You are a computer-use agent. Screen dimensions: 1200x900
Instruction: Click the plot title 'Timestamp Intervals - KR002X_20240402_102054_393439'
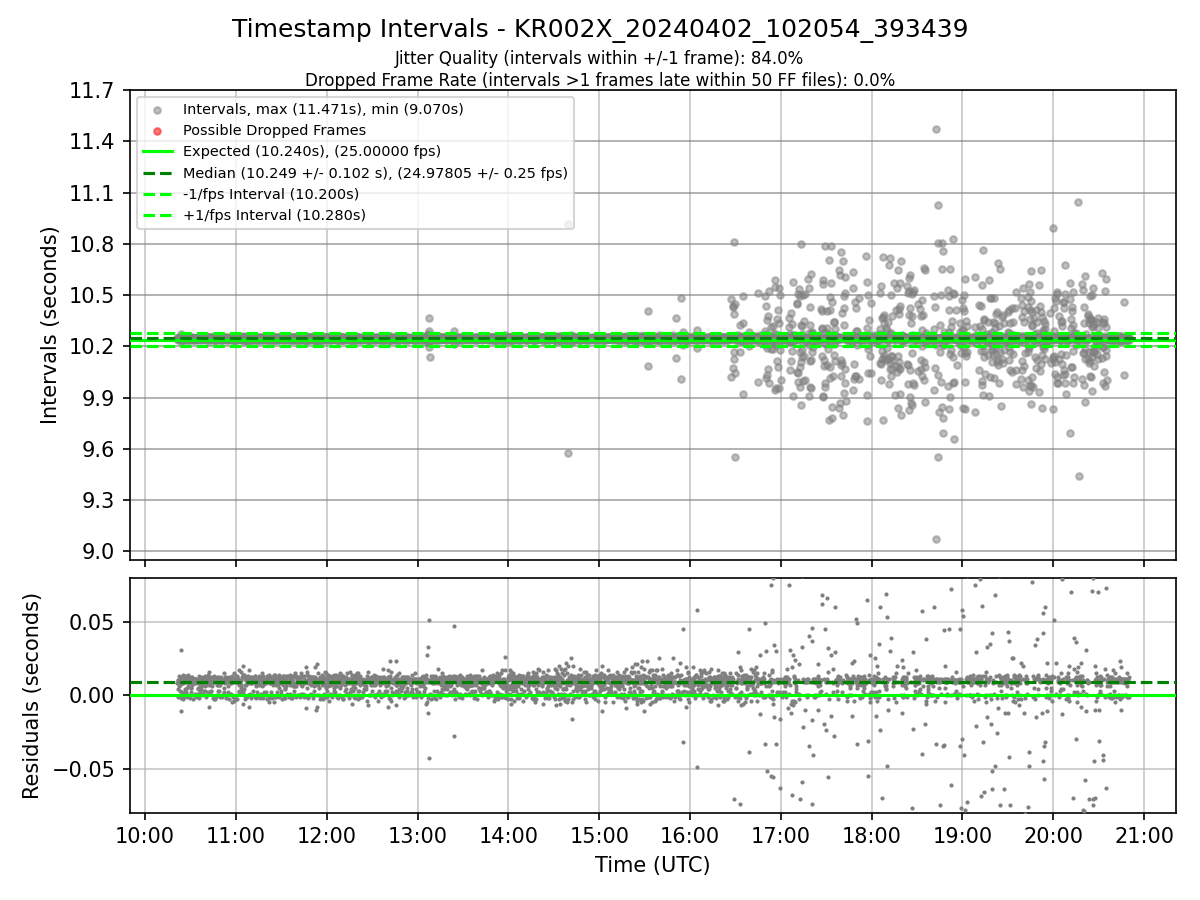pyautogui.click(x=600, y=29)
